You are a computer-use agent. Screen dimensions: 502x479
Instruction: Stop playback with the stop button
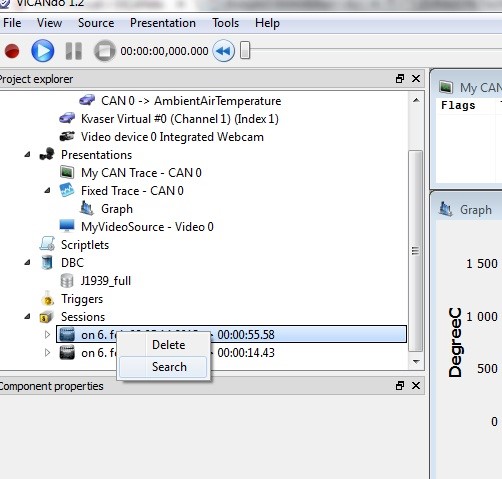click(104, 51)
